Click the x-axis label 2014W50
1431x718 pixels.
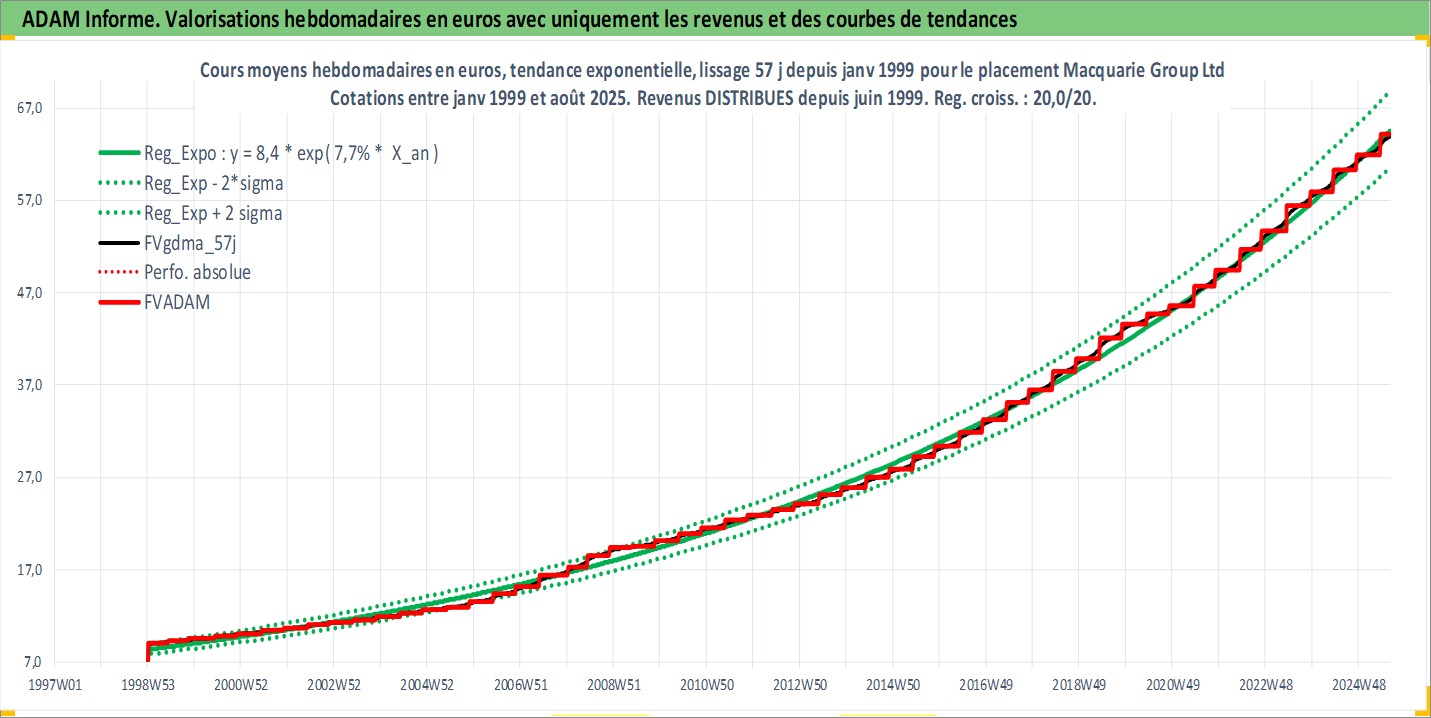892,685
